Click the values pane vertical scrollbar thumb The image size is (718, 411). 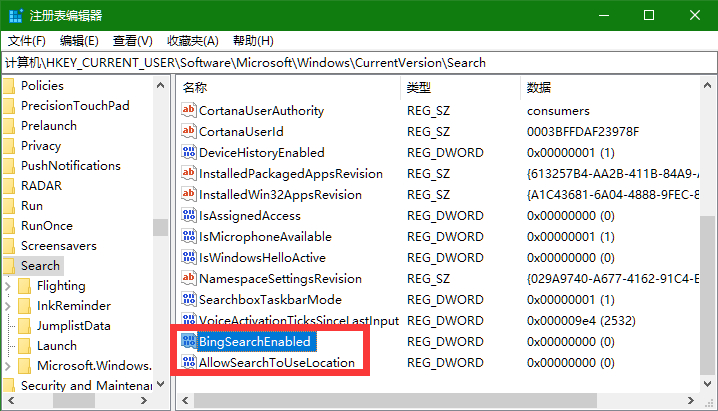click(x=708, y=295)
